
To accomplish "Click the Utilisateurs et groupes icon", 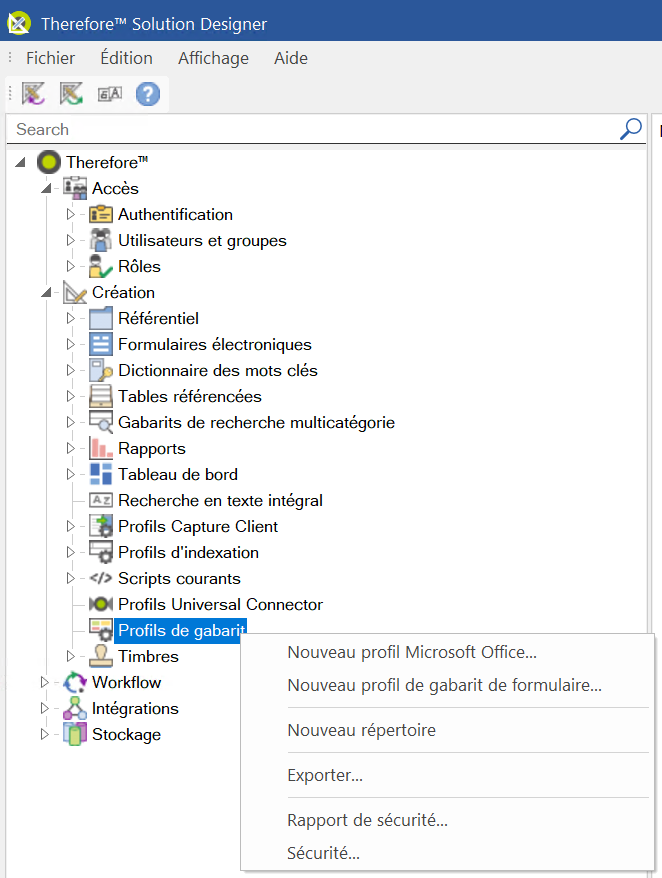I will point(101,240).
